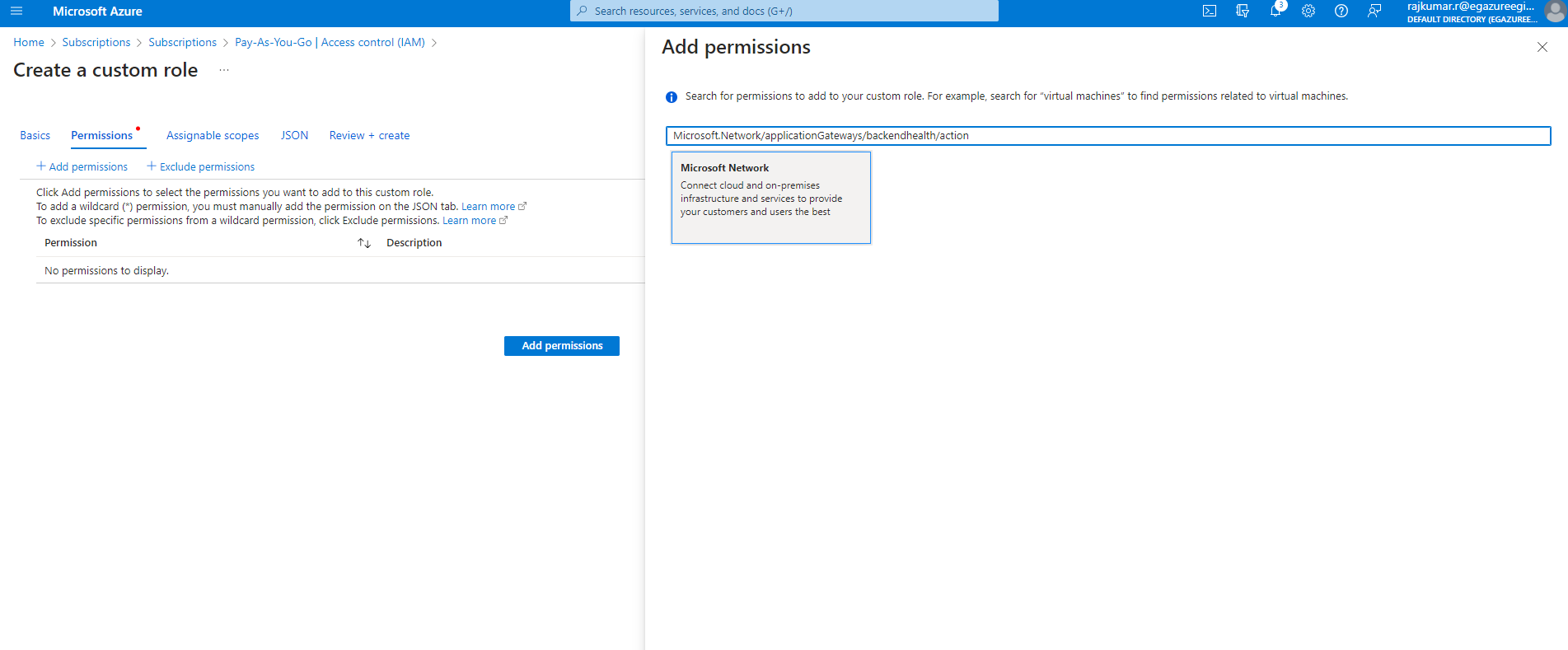Image resolution: width=1568 pixels, height=650 pixels.
Task: Sort permissions using the up-down arrows icon
Action: (x=364, y=243)
